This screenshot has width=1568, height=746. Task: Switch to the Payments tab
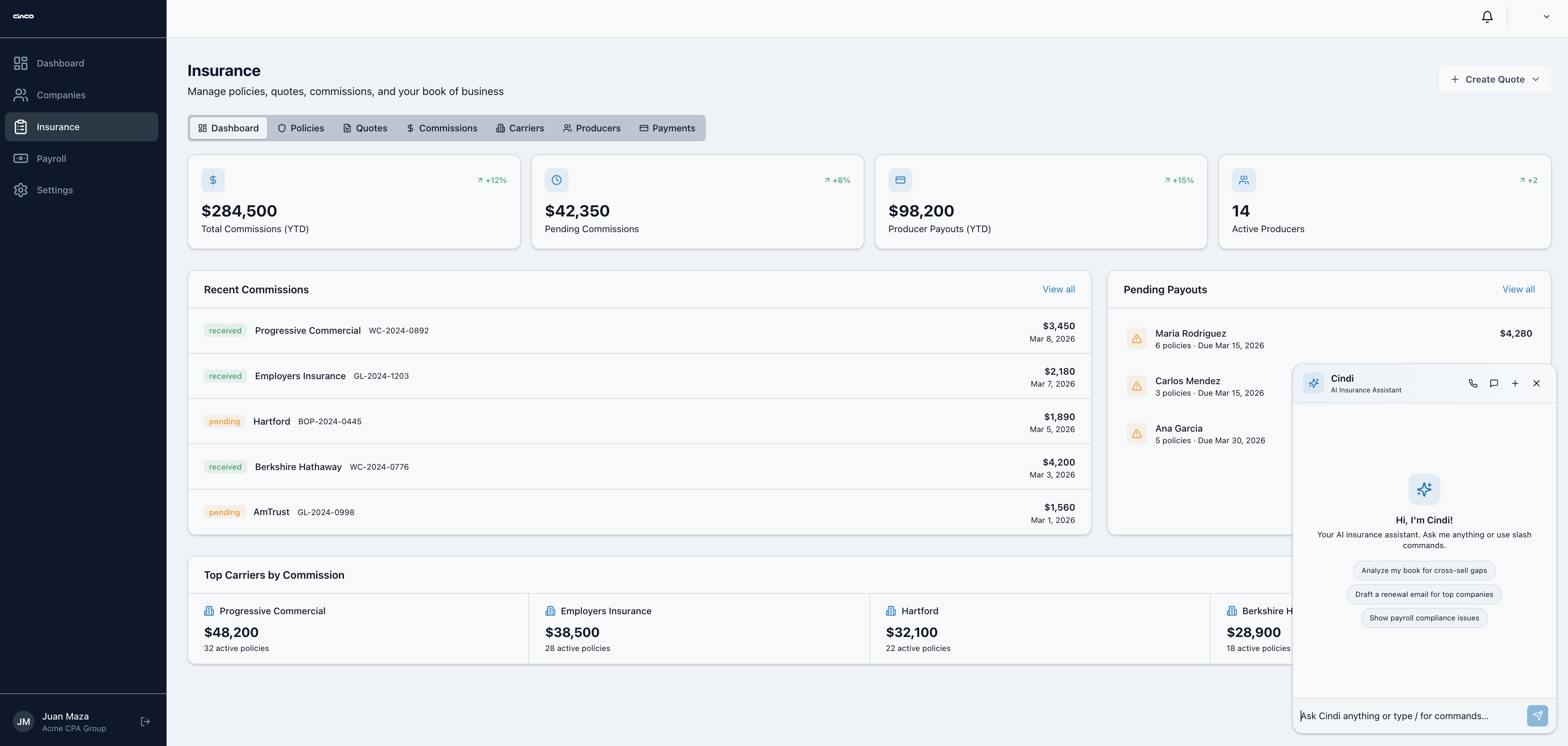pos(667,128)
